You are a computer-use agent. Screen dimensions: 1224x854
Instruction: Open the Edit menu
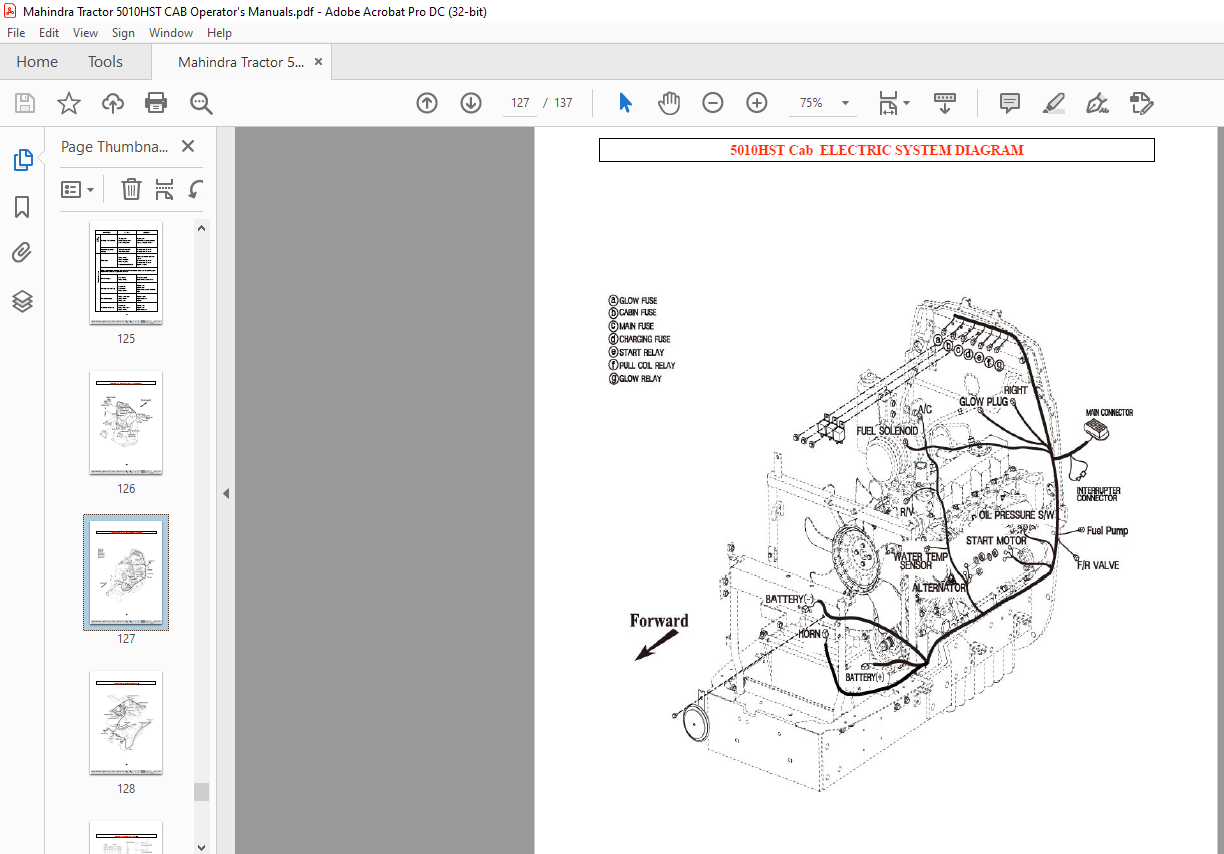tap(49, 33)
